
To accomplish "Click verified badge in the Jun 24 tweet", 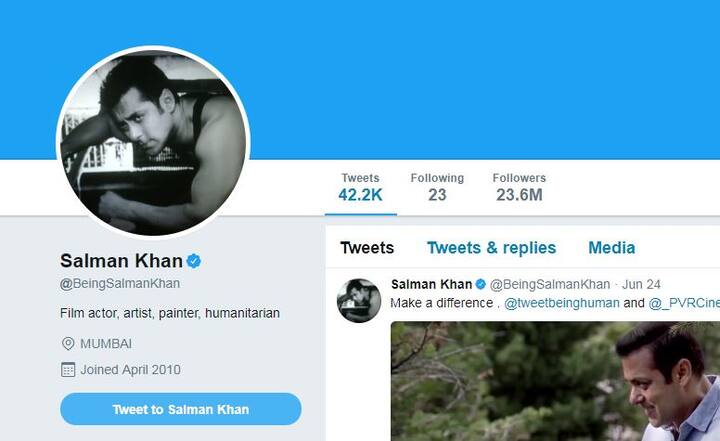I will pos(481,284).
